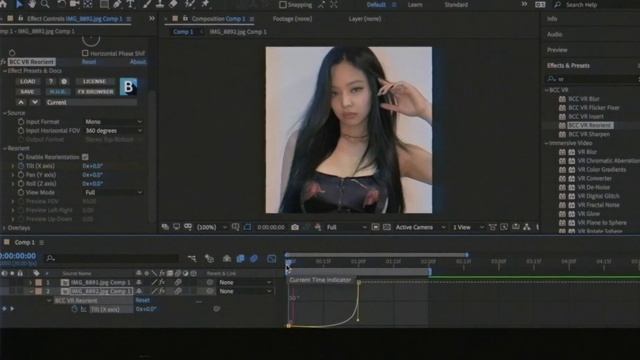Select the Type text tool

(131, 4)
